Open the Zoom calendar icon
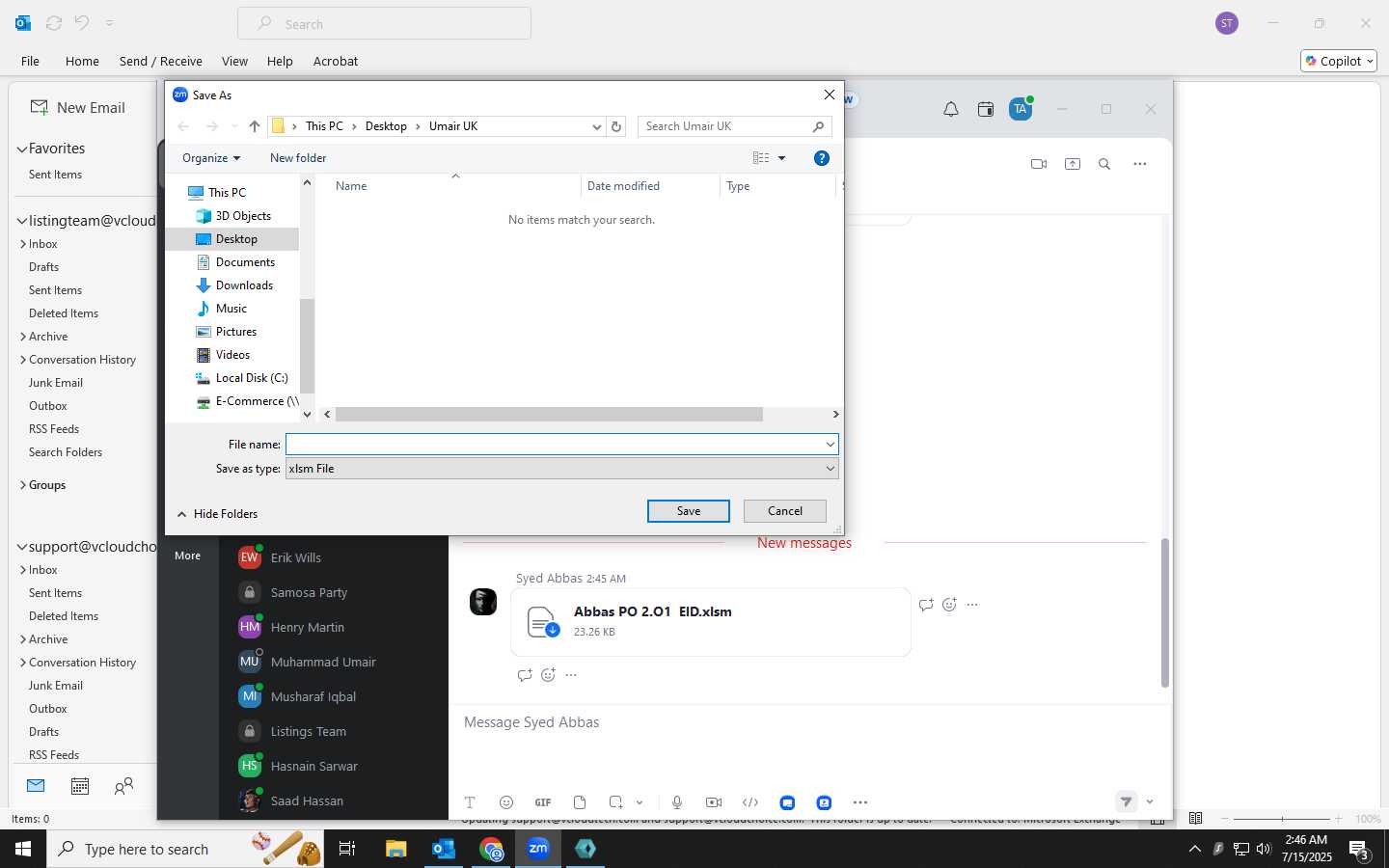The image size is (1389, 868). pyautogui.click(x=986, y=109)
